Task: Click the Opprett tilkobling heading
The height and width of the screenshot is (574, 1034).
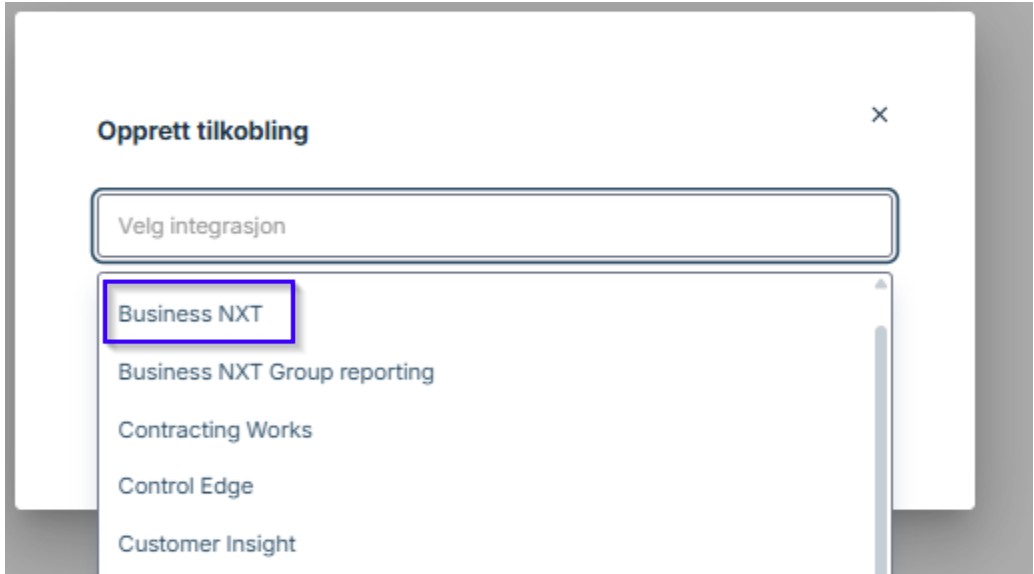Action: 201,131
